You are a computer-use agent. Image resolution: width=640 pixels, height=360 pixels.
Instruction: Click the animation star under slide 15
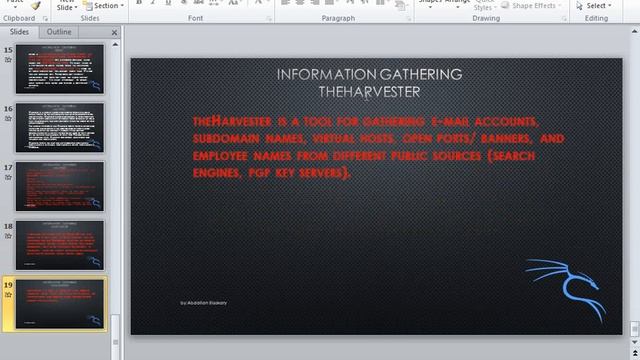tap(8, 60)
